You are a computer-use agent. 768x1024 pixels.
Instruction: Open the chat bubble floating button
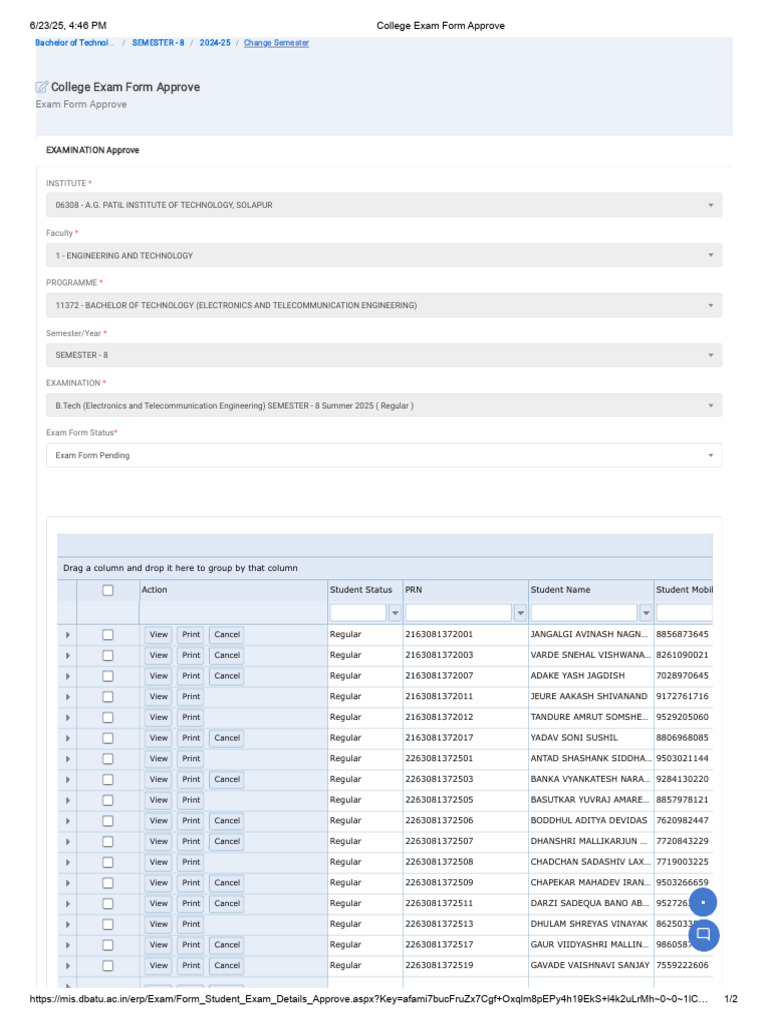[x=703, y=934]
